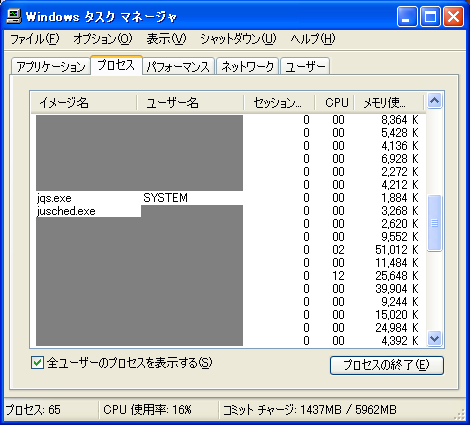Open the ユーザー tab

coord(305,67)
